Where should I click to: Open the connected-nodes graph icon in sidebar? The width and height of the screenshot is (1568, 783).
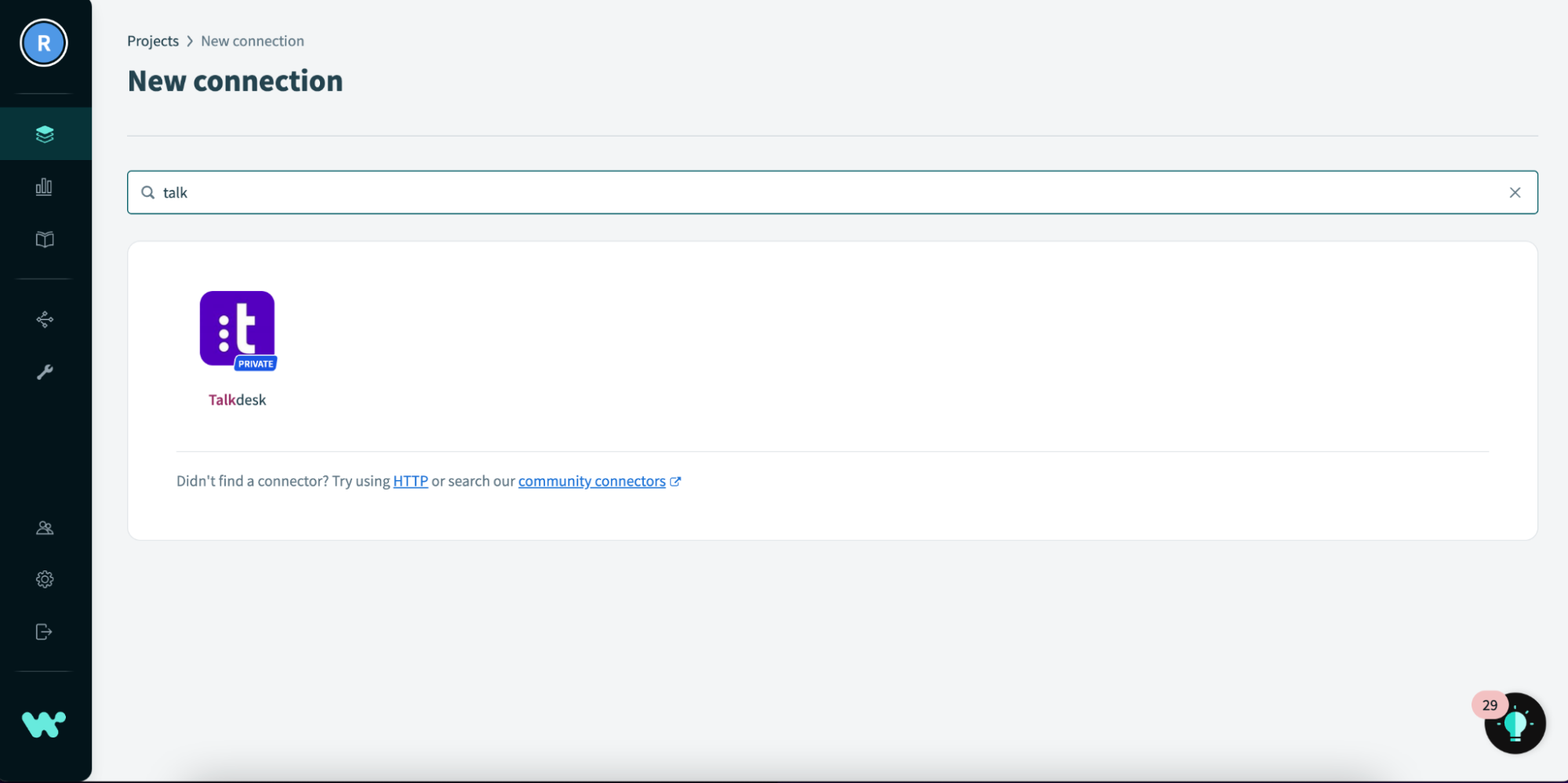[45, 319]
